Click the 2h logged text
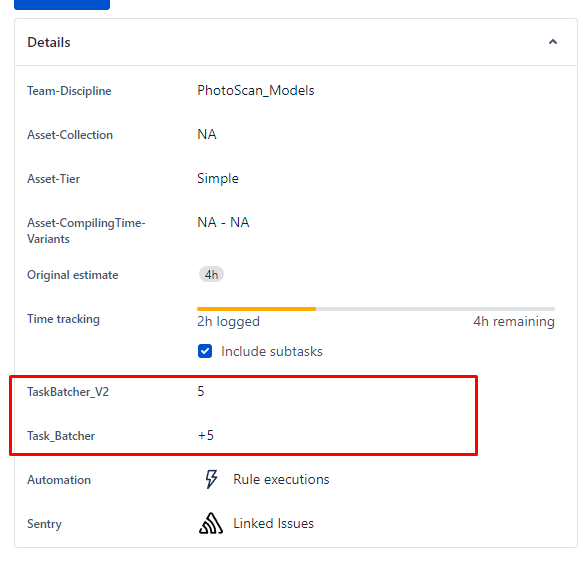The image size is (583, 567). click(228, 322)
